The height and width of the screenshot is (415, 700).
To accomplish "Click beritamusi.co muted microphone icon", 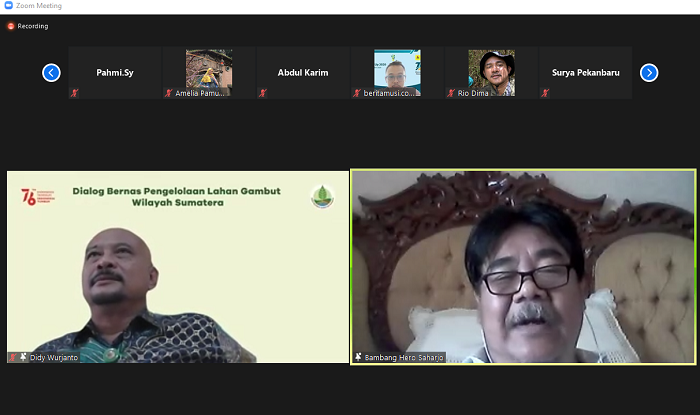I will 357,93.
